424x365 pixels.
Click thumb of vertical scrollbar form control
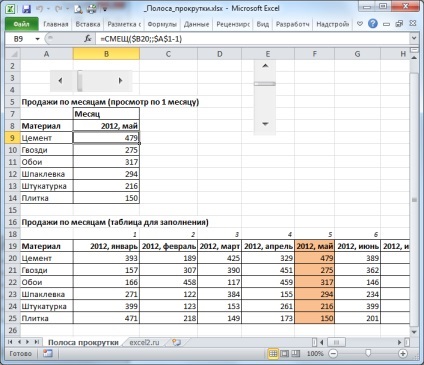(265, 84)
